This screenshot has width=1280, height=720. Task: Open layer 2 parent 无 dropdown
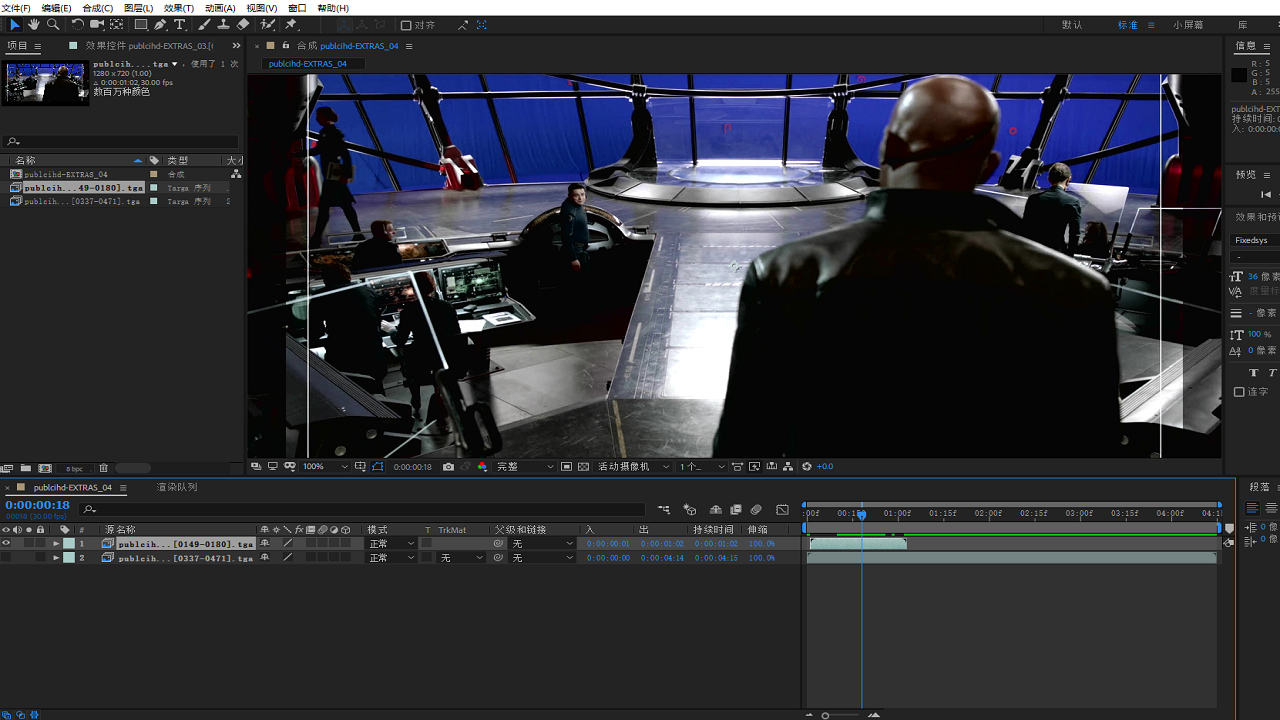click(x=543, y=558)
